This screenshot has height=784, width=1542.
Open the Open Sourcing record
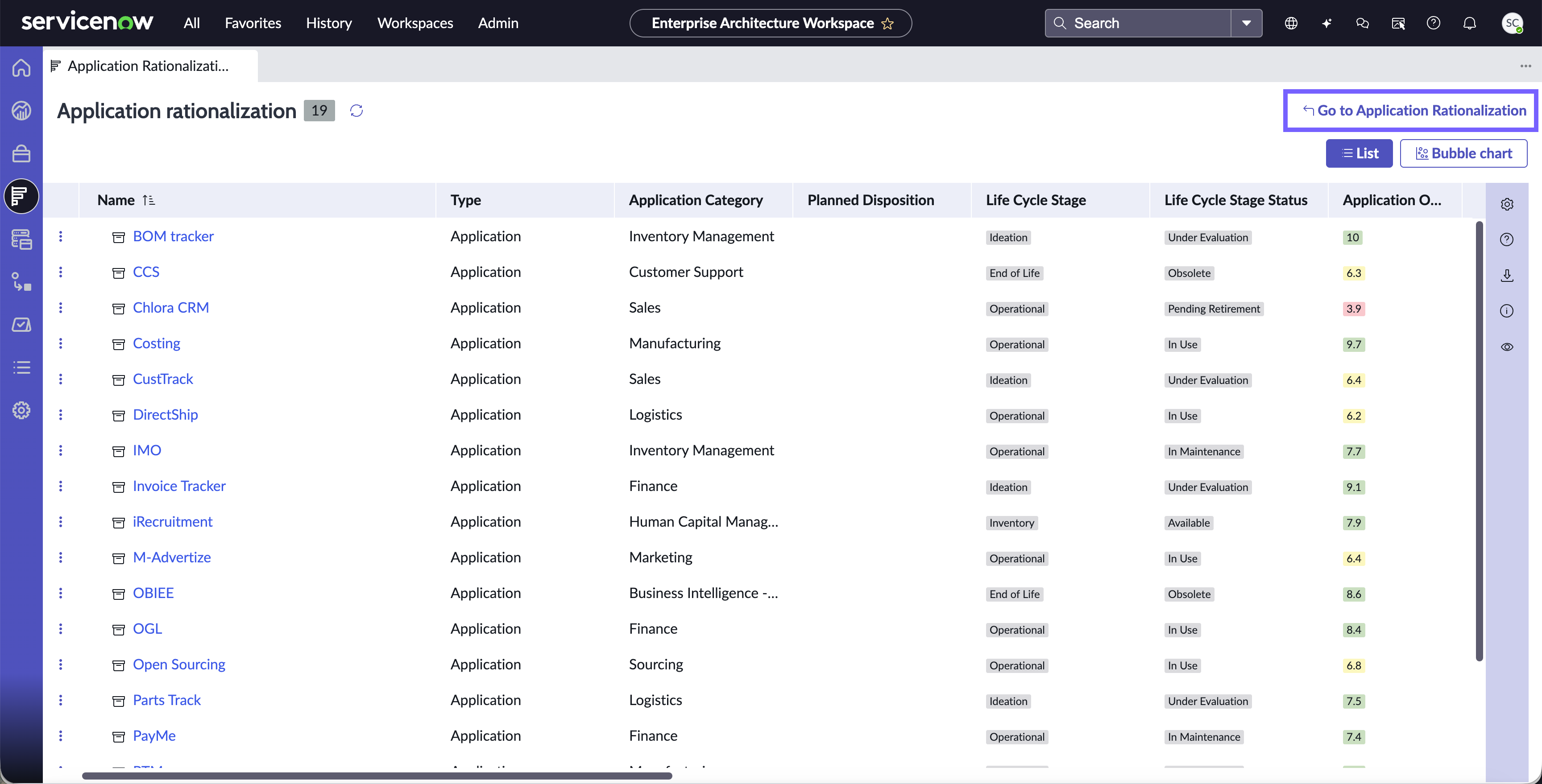coord(179,664)
